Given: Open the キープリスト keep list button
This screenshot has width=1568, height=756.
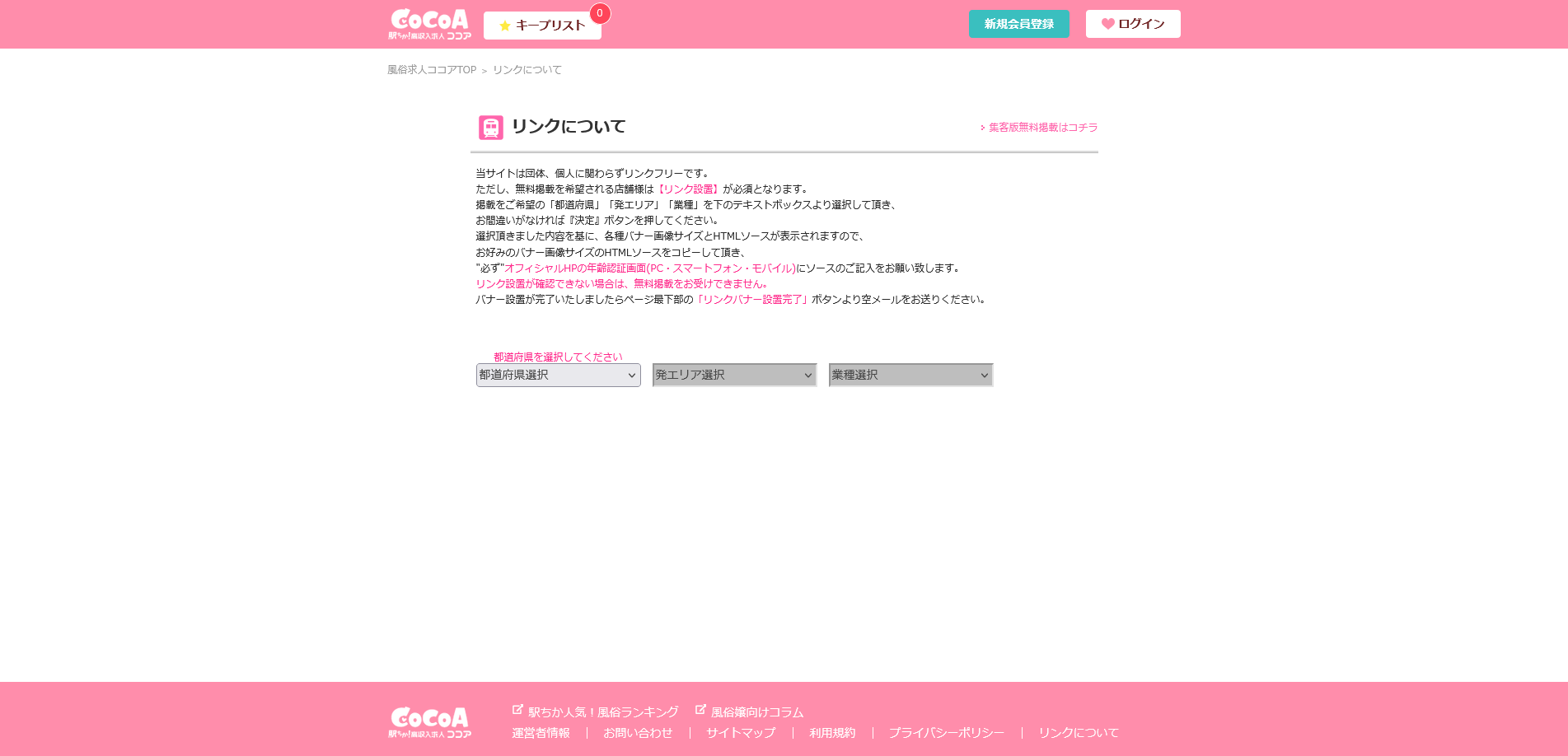Looking at the screenshot, I should point(542,26).
